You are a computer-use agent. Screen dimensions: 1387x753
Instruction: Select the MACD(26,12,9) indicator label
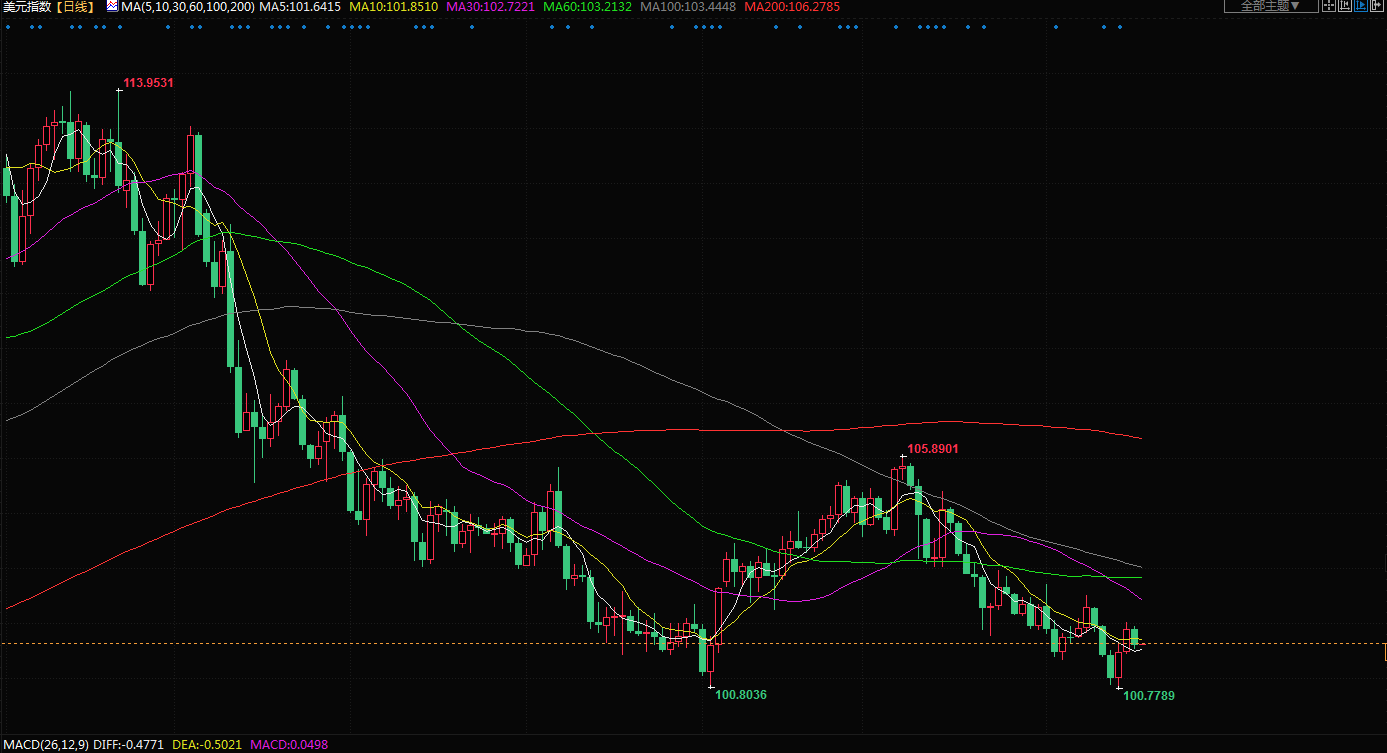click(x=45, y=745)
